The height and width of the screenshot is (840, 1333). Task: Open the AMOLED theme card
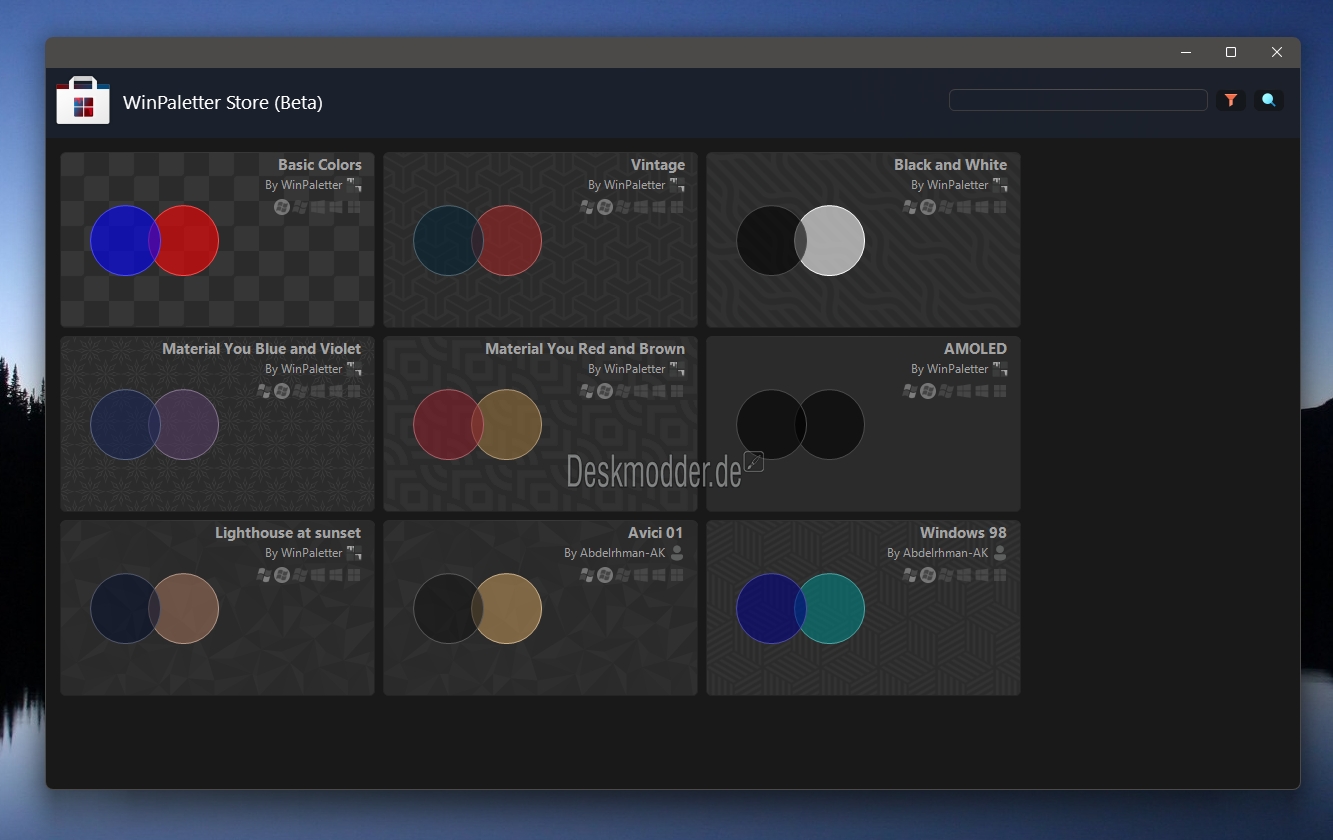coord(863,424)
